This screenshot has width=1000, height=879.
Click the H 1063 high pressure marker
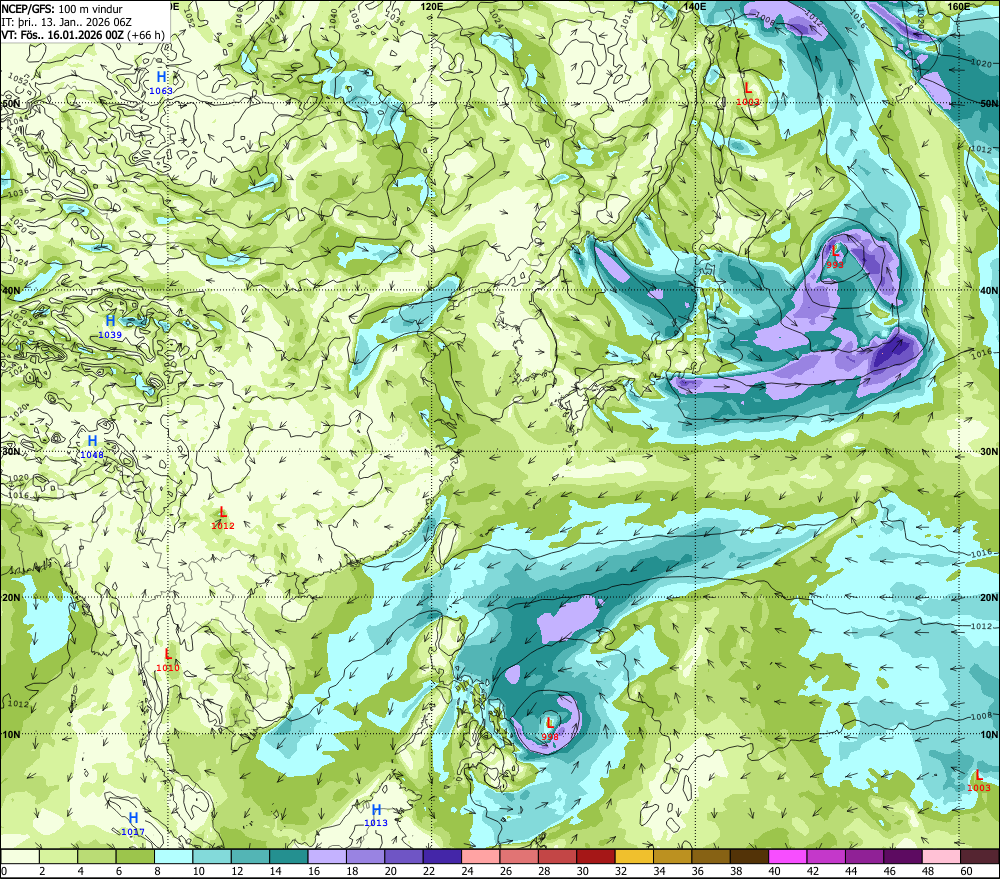161,84
